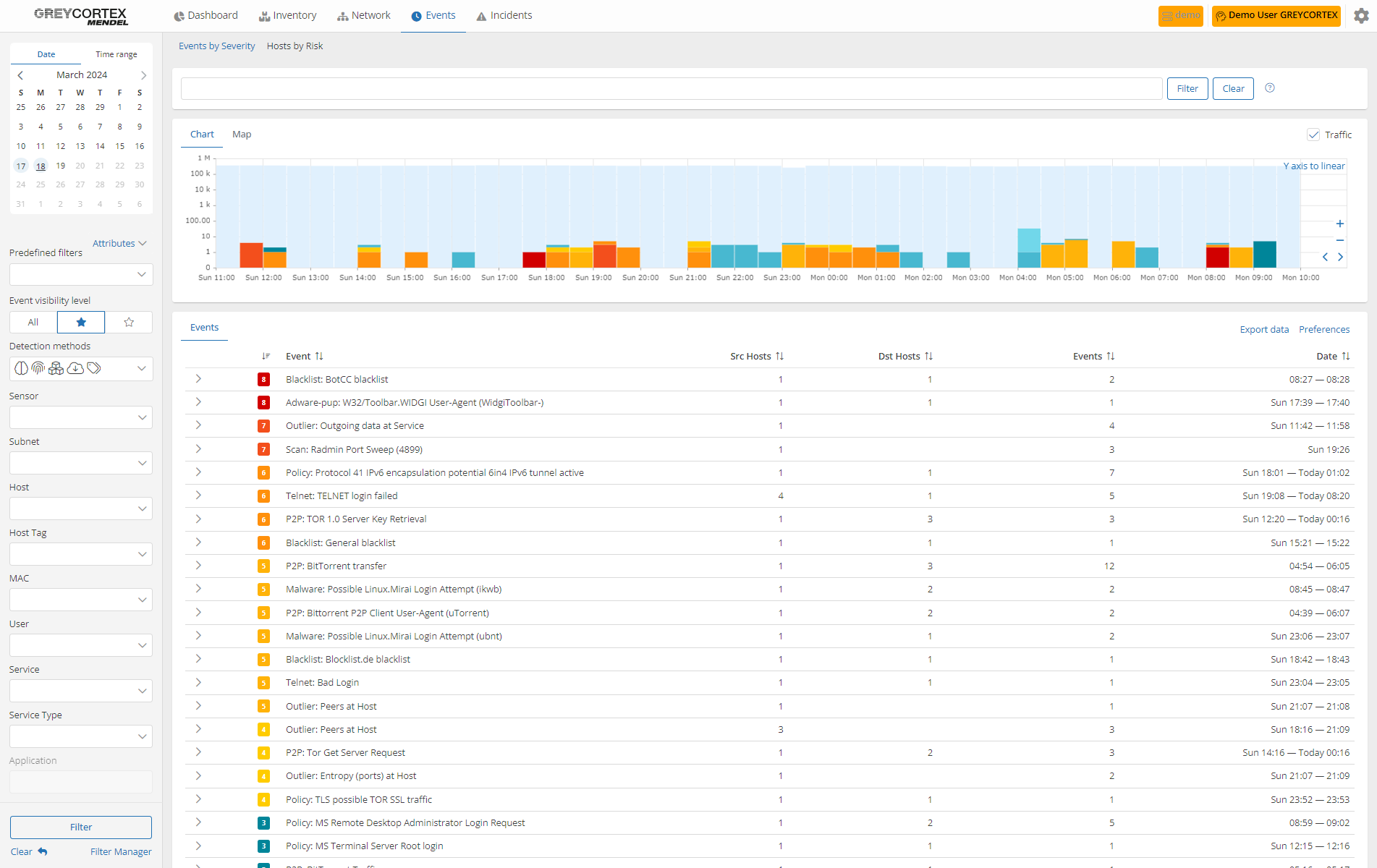Click the cloud download detection method icon
This screenshot has width=1377, height=868.
(75, 367)
